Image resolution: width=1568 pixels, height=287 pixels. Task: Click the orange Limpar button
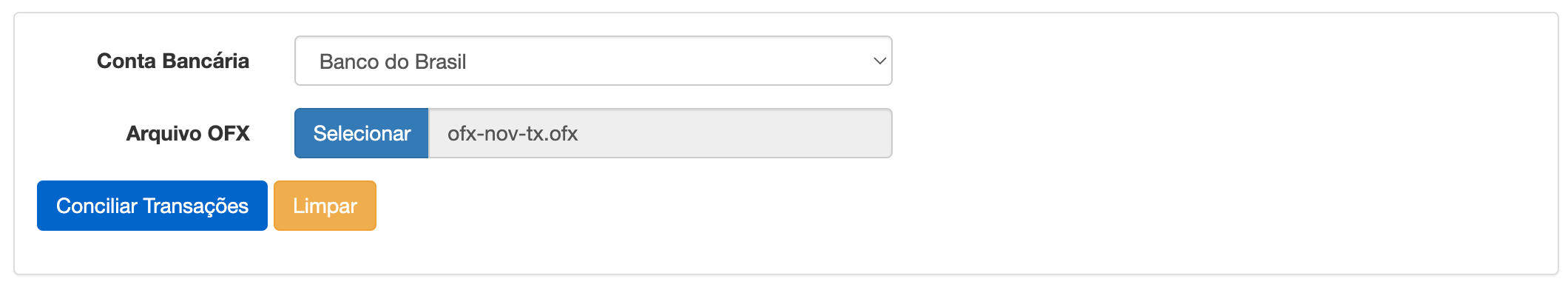click(325, 206)
